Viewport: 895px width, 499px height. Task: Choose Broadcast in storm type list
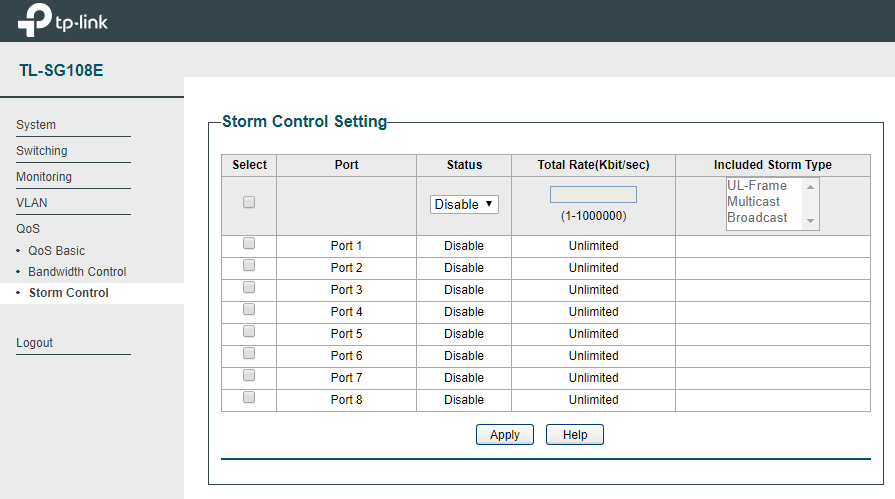pos(757,218)
